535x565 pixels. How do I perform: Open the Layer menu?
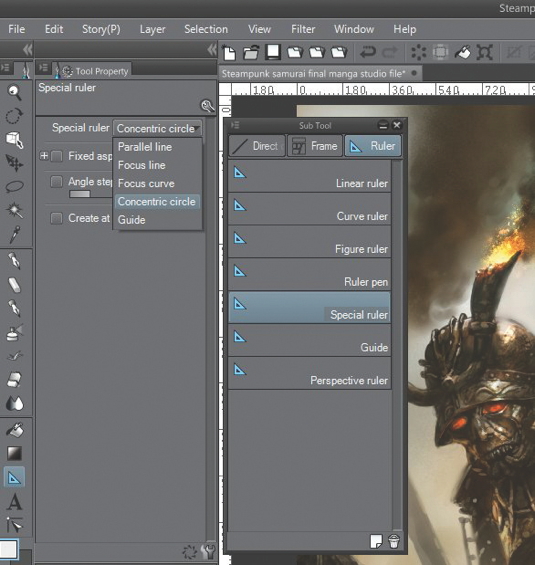(x=152, y=29)
